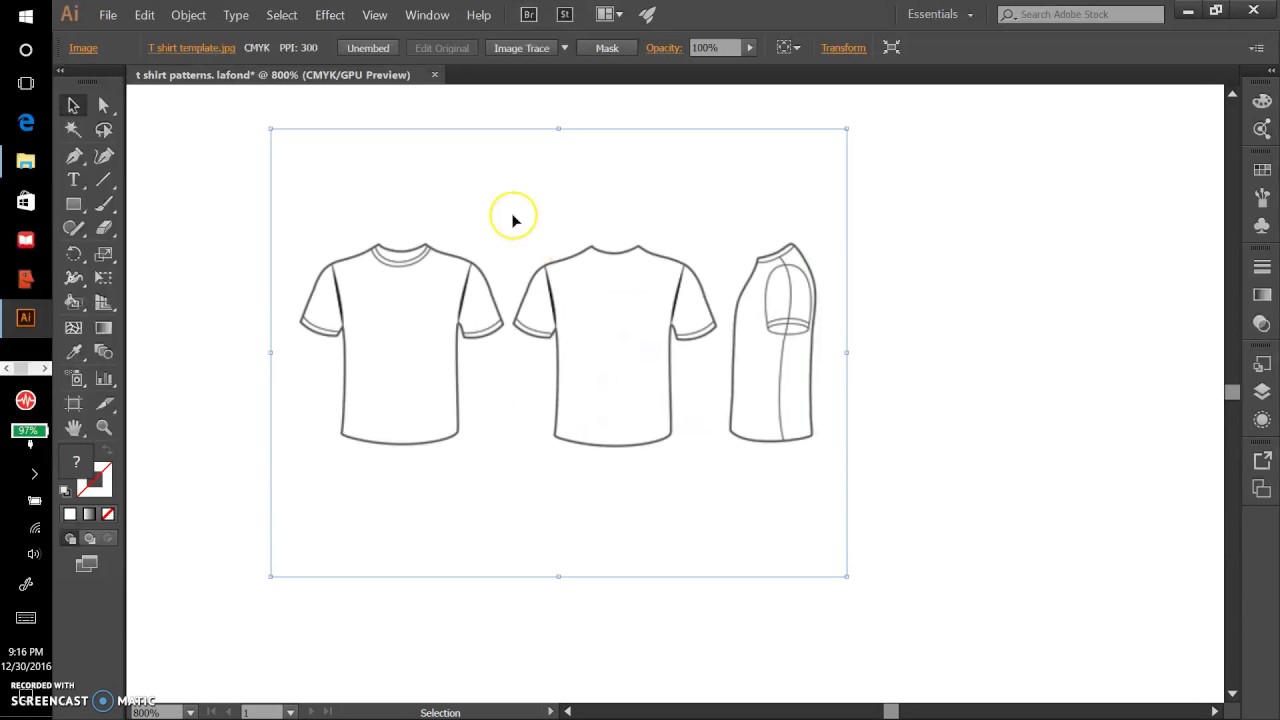Screen dimensions: 1280x720
Task: Open the Brushes panel icon
Action: pyautogui.click(x=1262, y=198)
